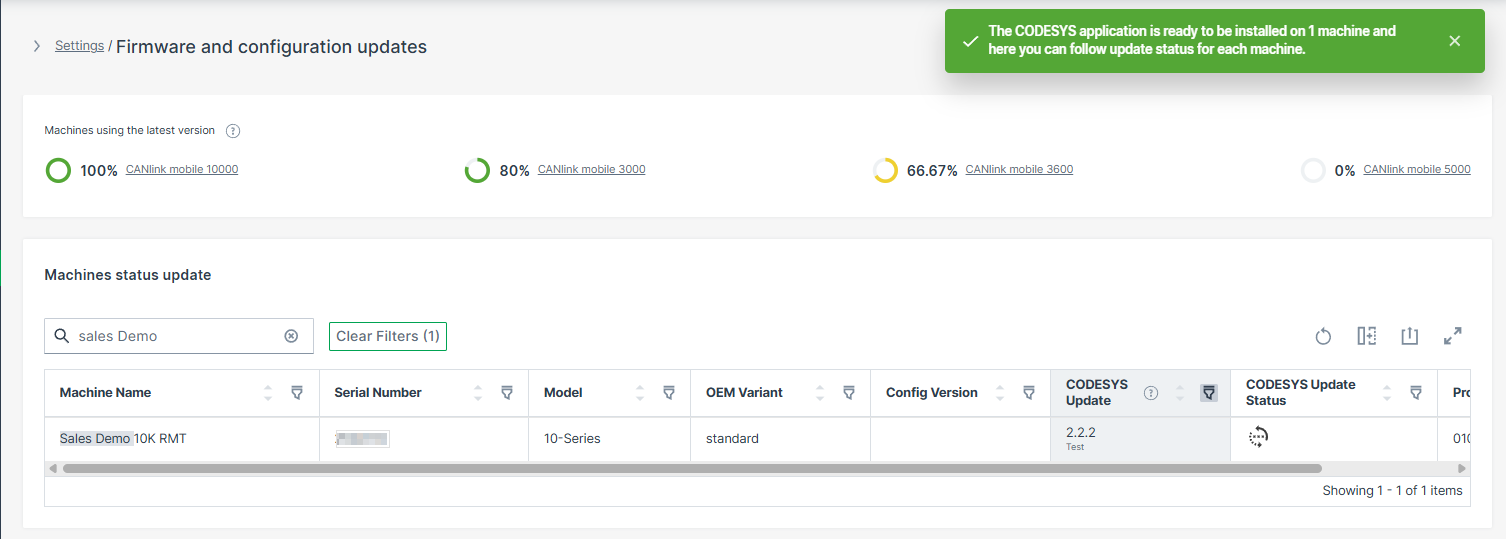The height and width of the screenshot is (539, 1506).
Task: Refresh the machines status table
Action: [x=1323, y=336]
